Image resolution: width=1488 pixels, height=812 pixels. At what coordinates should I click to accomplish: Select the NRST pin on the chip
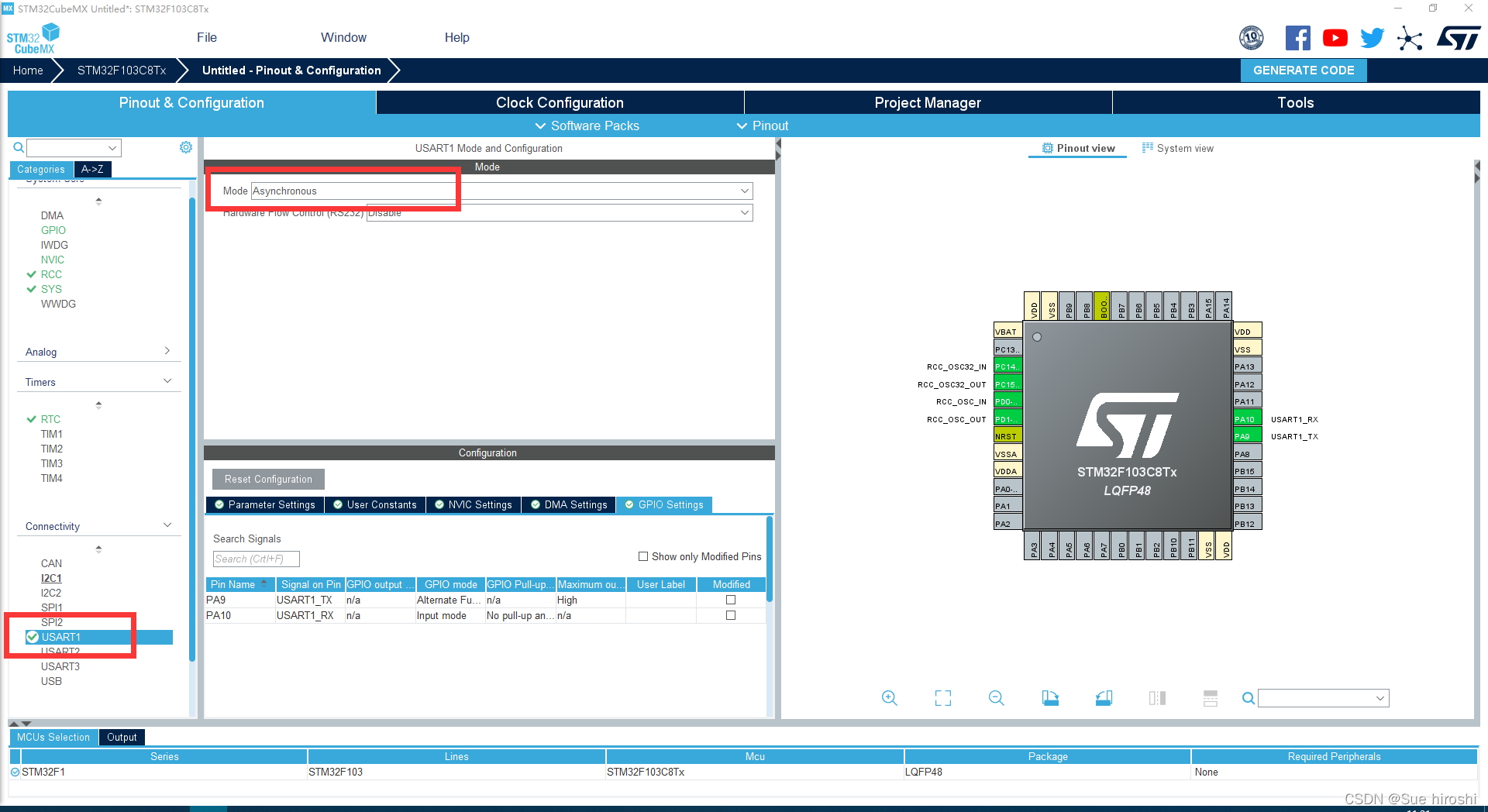[1007, 436]
